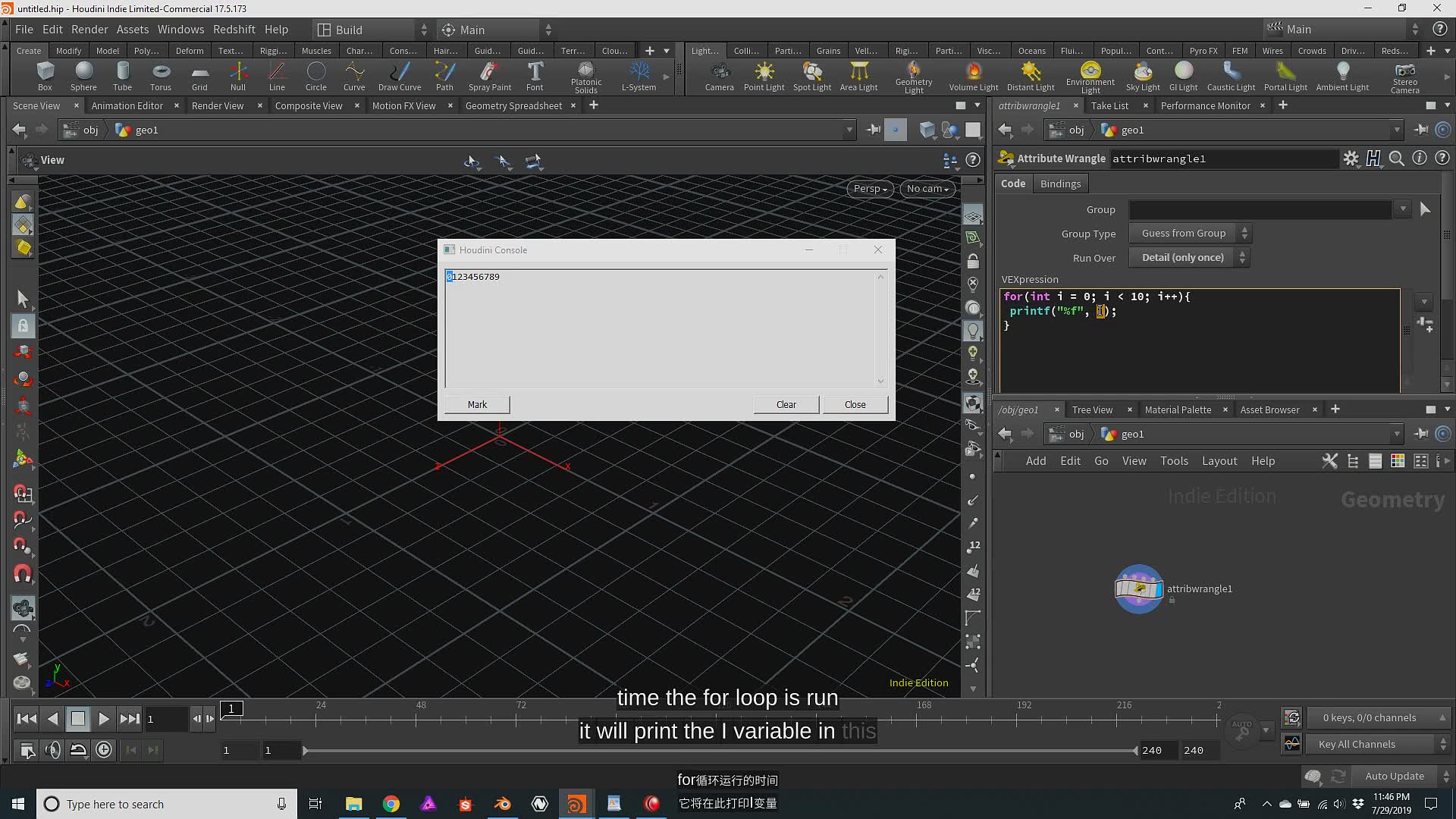Viewport: 1456px width, 819px height.
Task: Select the Sphere shelf tool
Action: 83,77
